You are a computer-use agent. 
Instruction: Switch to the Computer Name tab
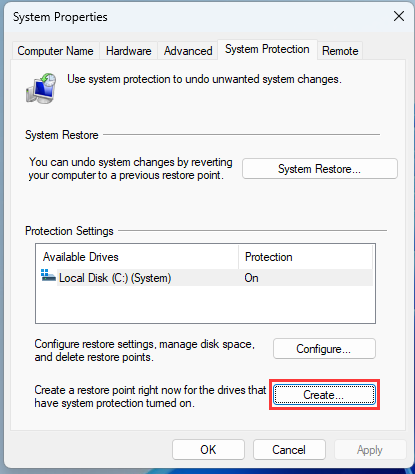pos(55,51)
